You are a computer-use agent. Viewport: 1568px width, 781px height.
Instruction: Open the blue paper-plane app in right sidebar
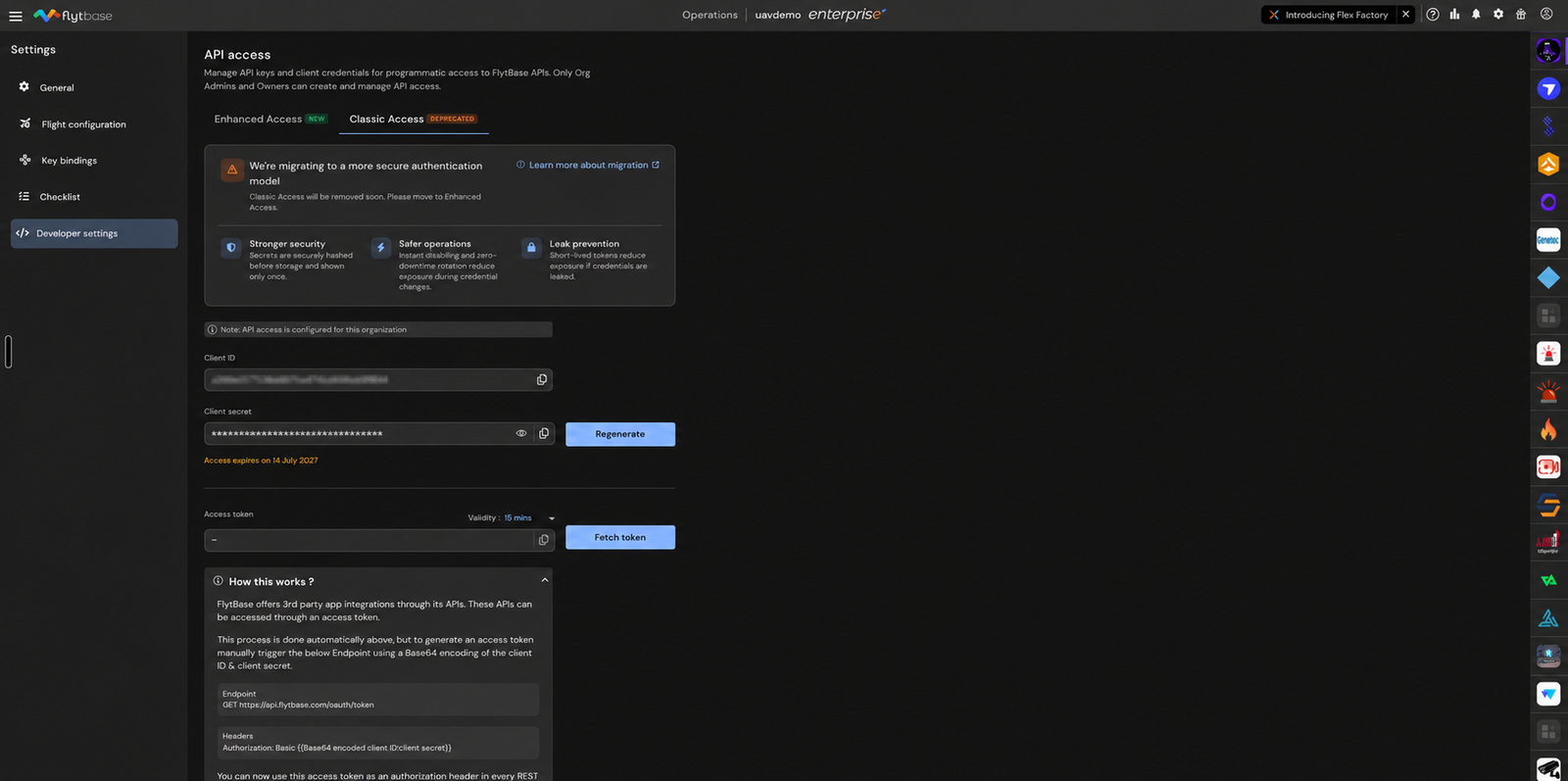click(1548, 88)
